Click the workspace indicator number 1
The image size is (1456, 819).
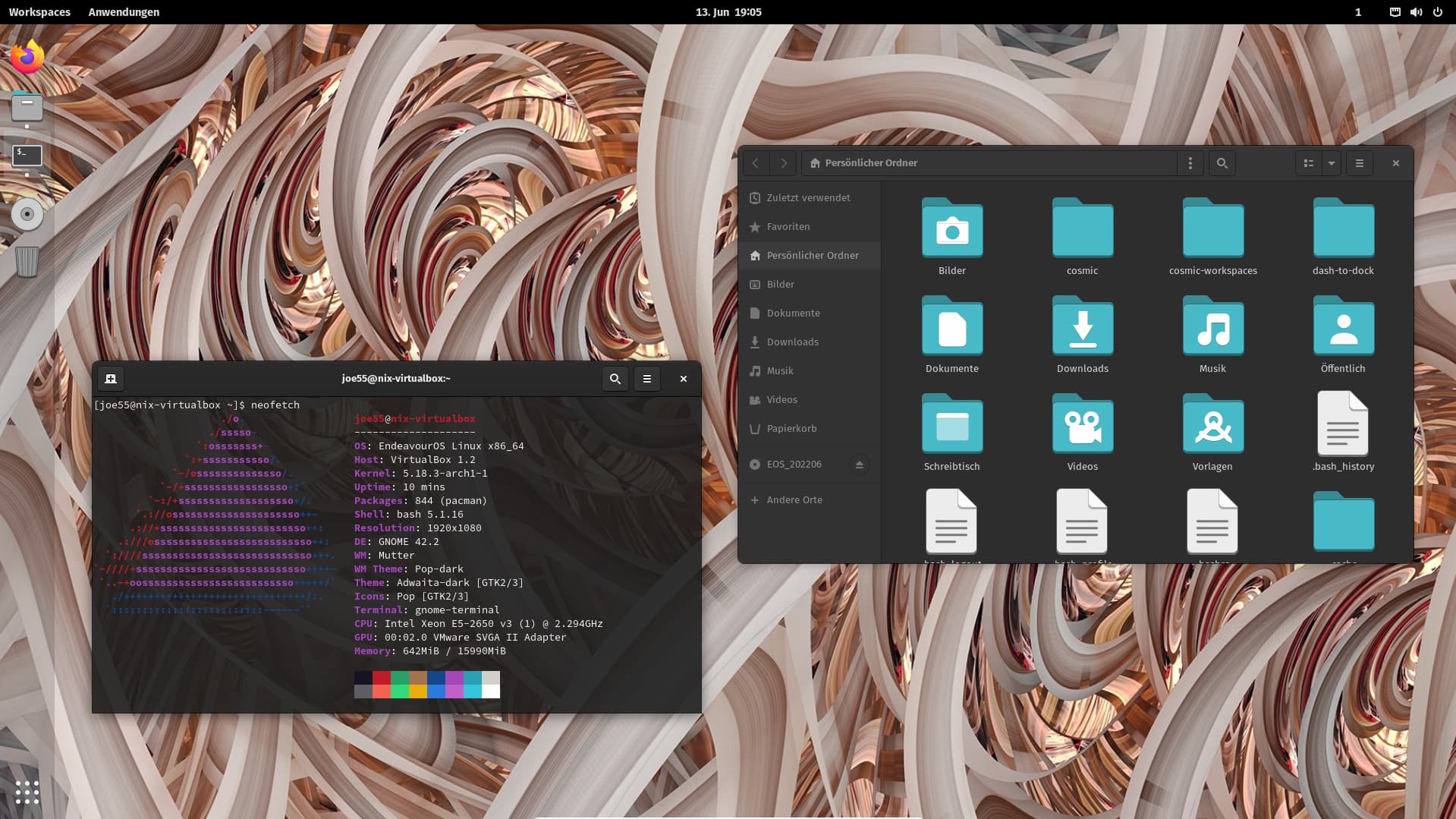(1358, 12)
